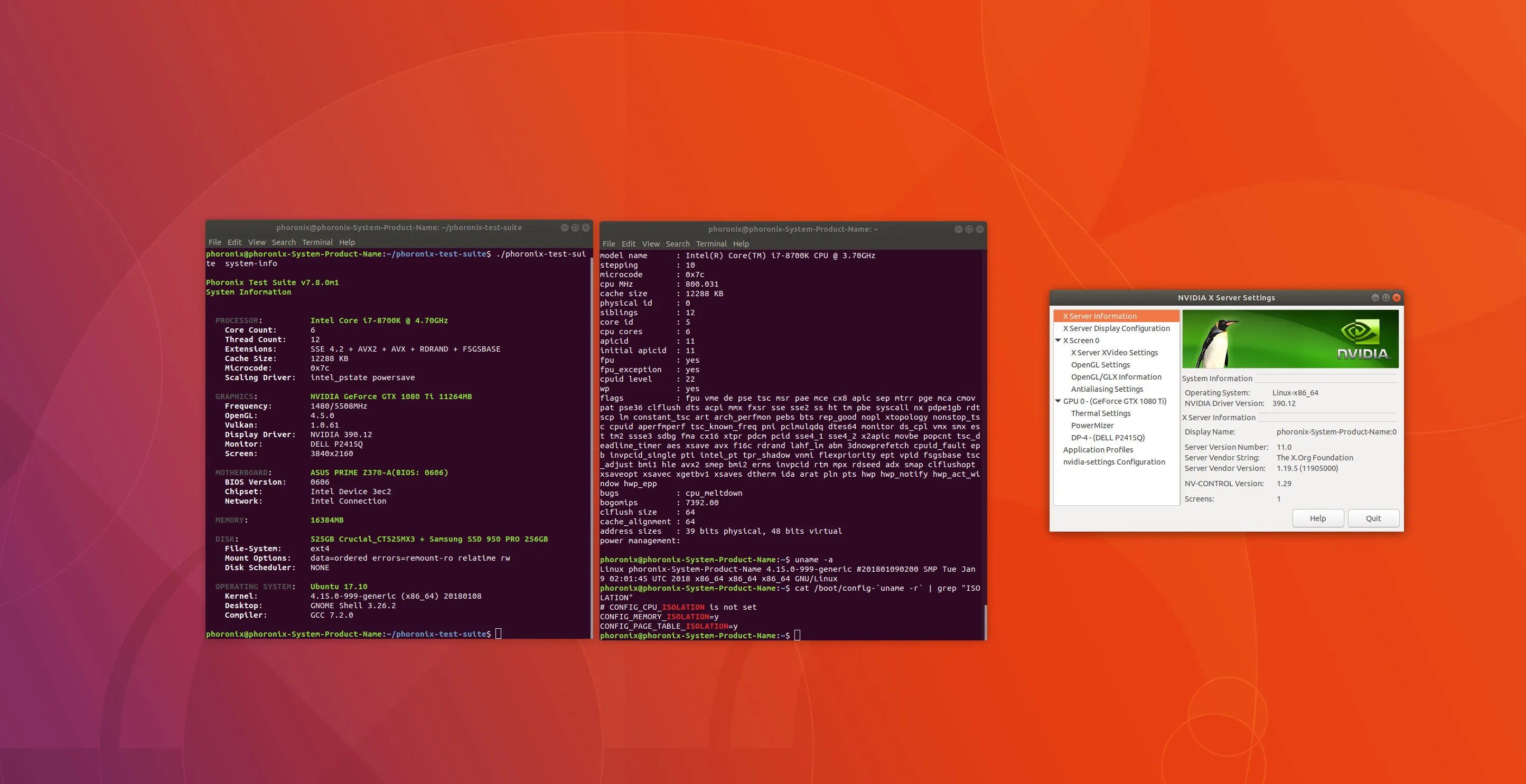Open Help menu in phoronix-test-suite terminal
Screen dimensions: 1526x784
[x=347, y=242]
